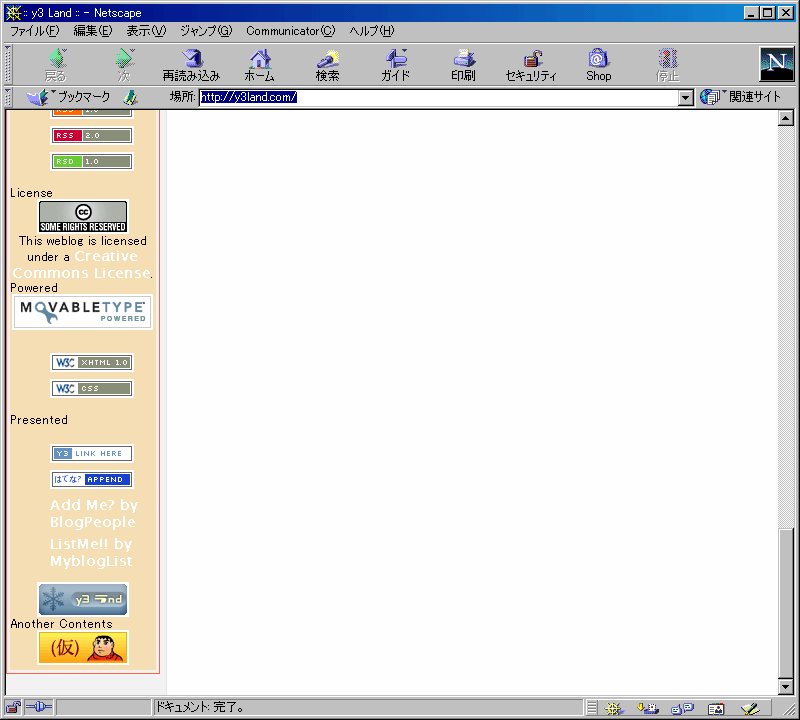Image resolution: width=800 pixels, height=720 pixels.
Task: Open the Guide (ガイド) button
Action: click(395, 65)
